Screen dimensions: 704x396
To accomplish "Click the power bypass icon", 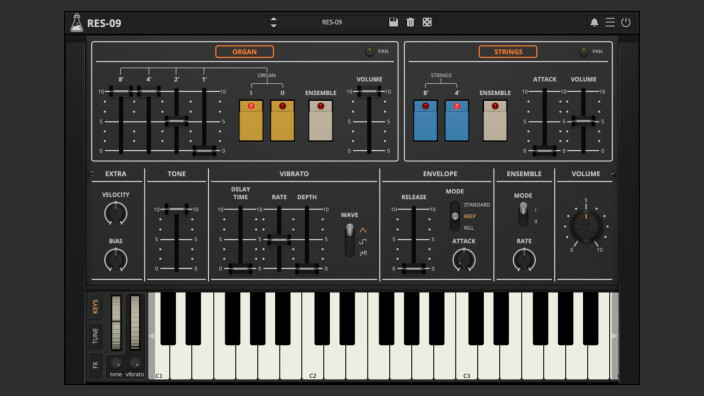I will 626,22.
